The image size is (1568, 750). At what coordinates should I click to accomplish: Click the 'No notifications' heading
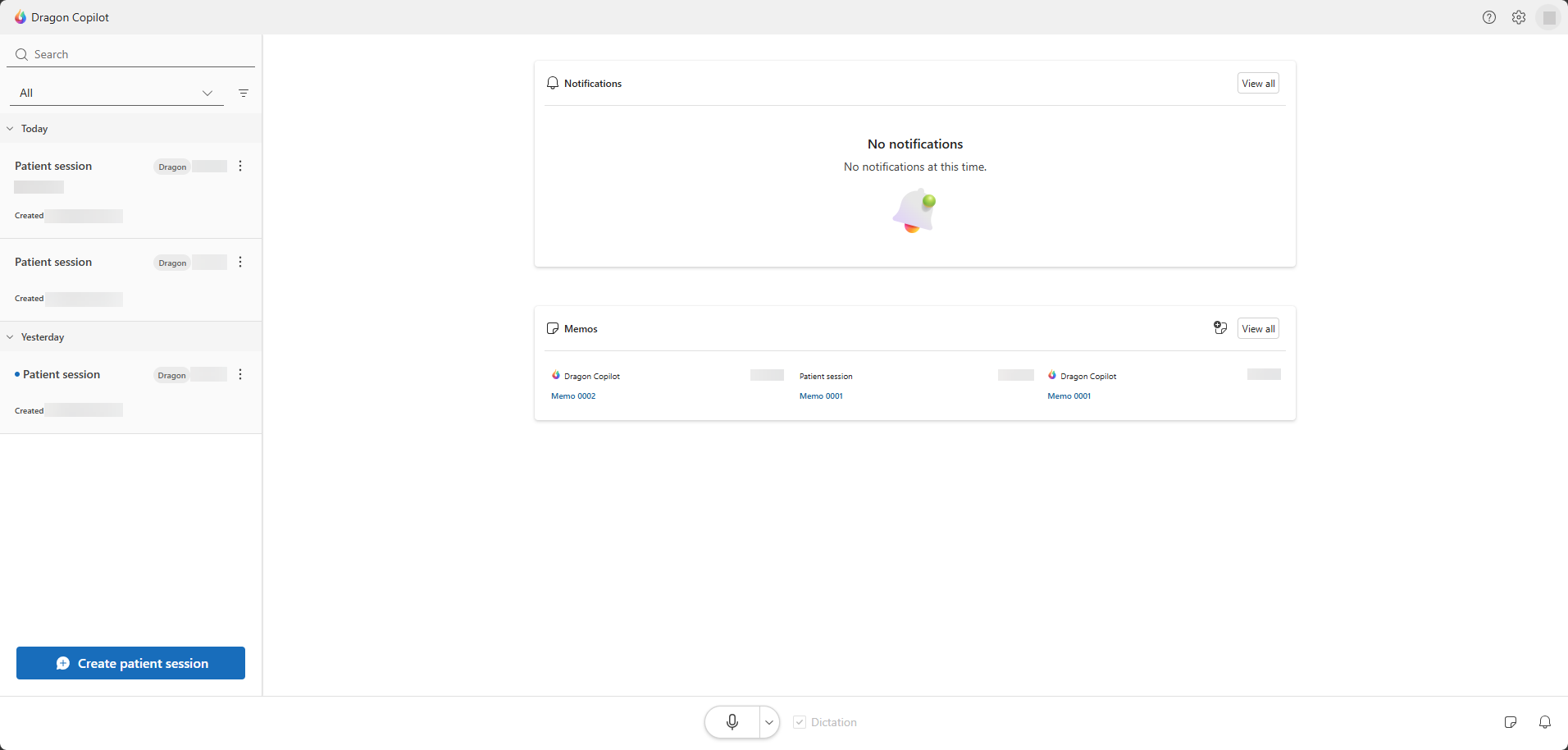coord(915,144)
